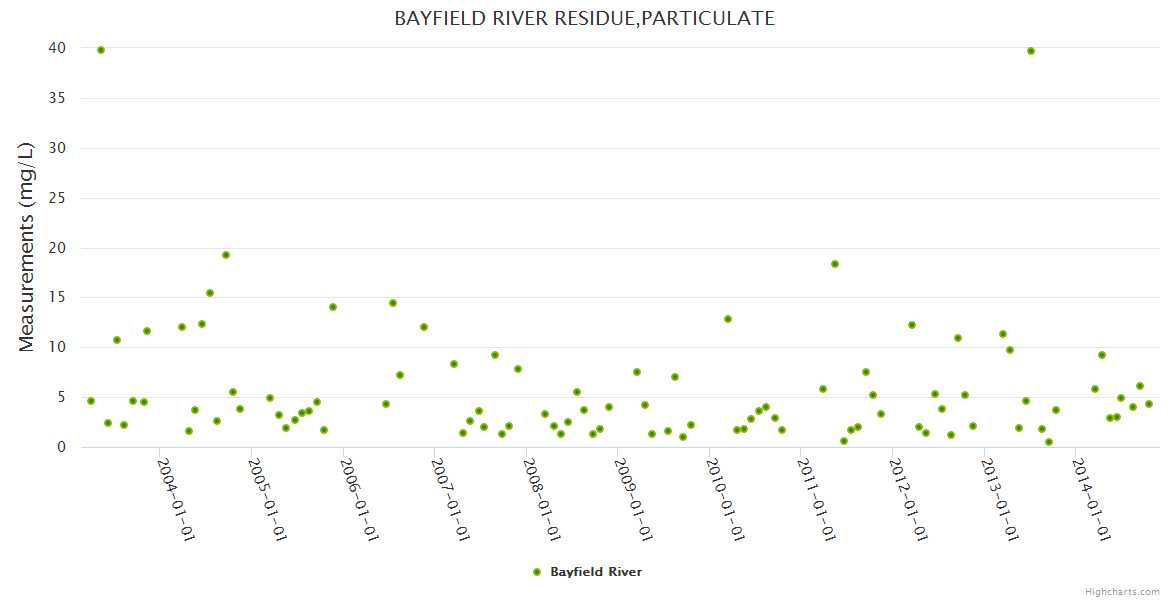This screenshot has width=1170, height=600.
Task: Select the rightmost data point on the chart
Action: pyautogui.click(x=1149, y=404)
